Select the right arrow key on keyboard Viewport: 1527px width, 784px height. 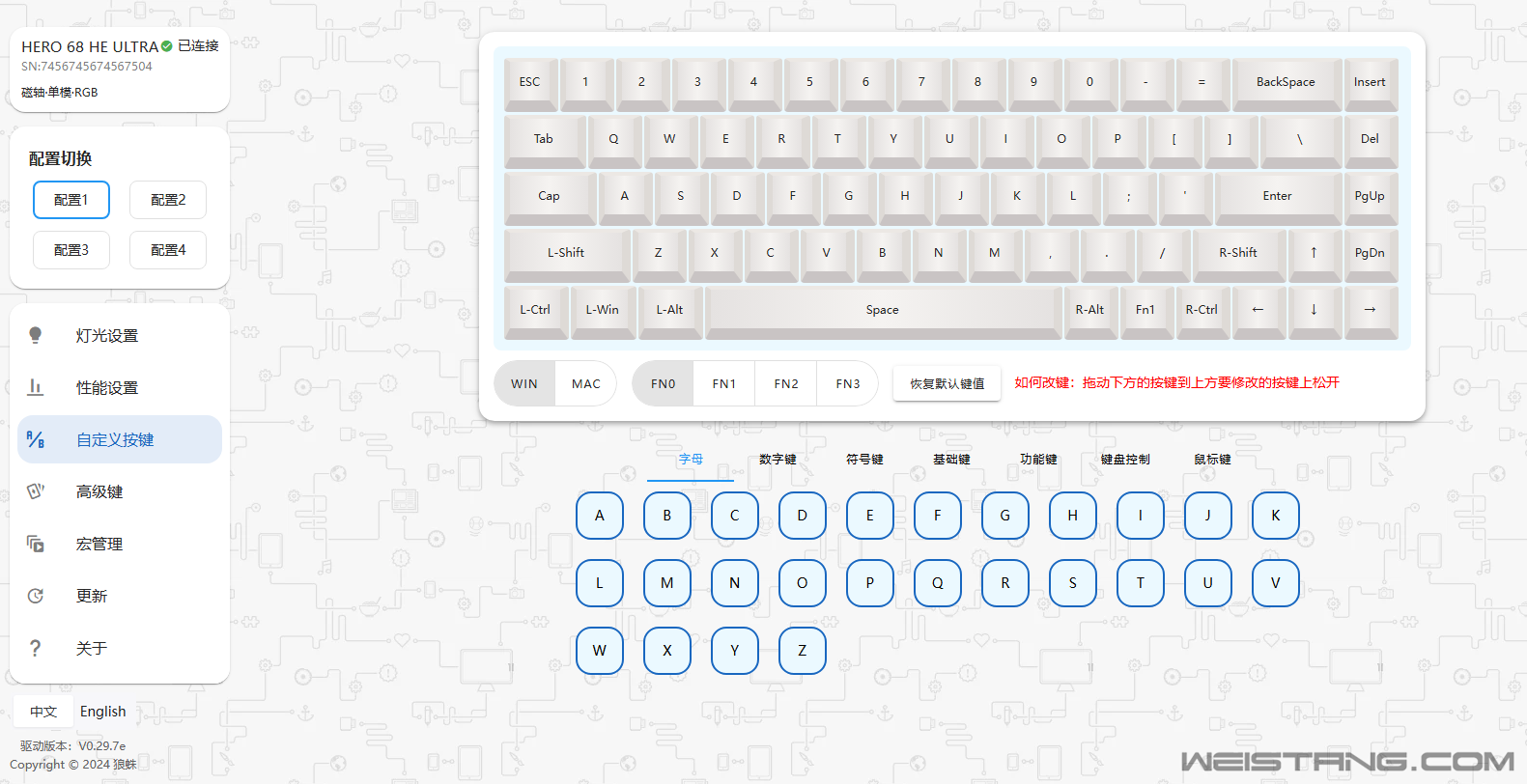1370,312
